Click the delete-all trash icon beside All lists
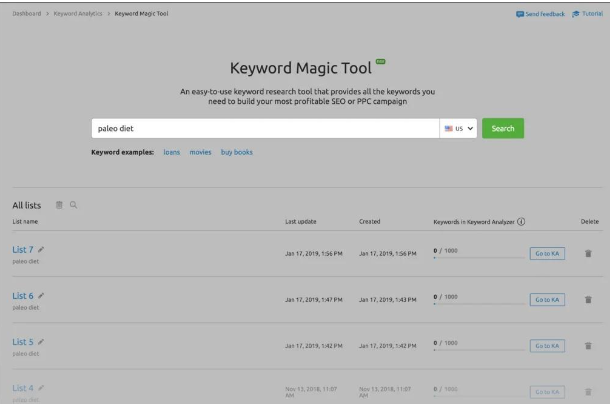The image size is (610, 404). click(59, 205)
